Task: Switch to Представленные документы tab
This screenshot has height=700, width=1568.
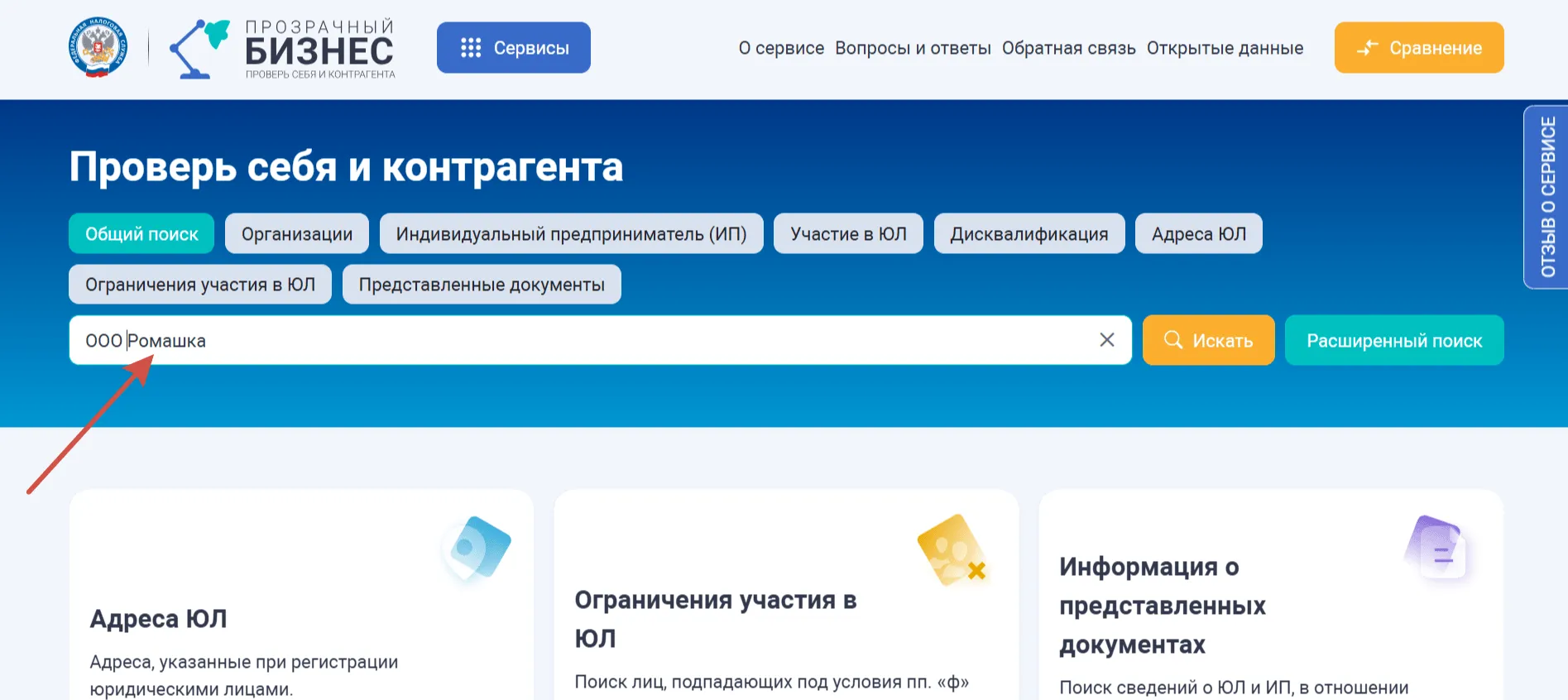Action: (x=482, y=285)
